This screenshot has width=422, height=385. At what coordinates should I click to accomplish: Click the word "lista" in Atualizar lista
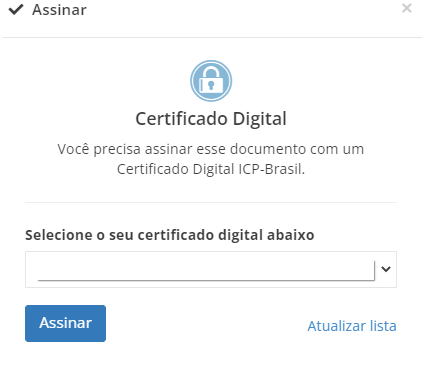tap(382, 326)
